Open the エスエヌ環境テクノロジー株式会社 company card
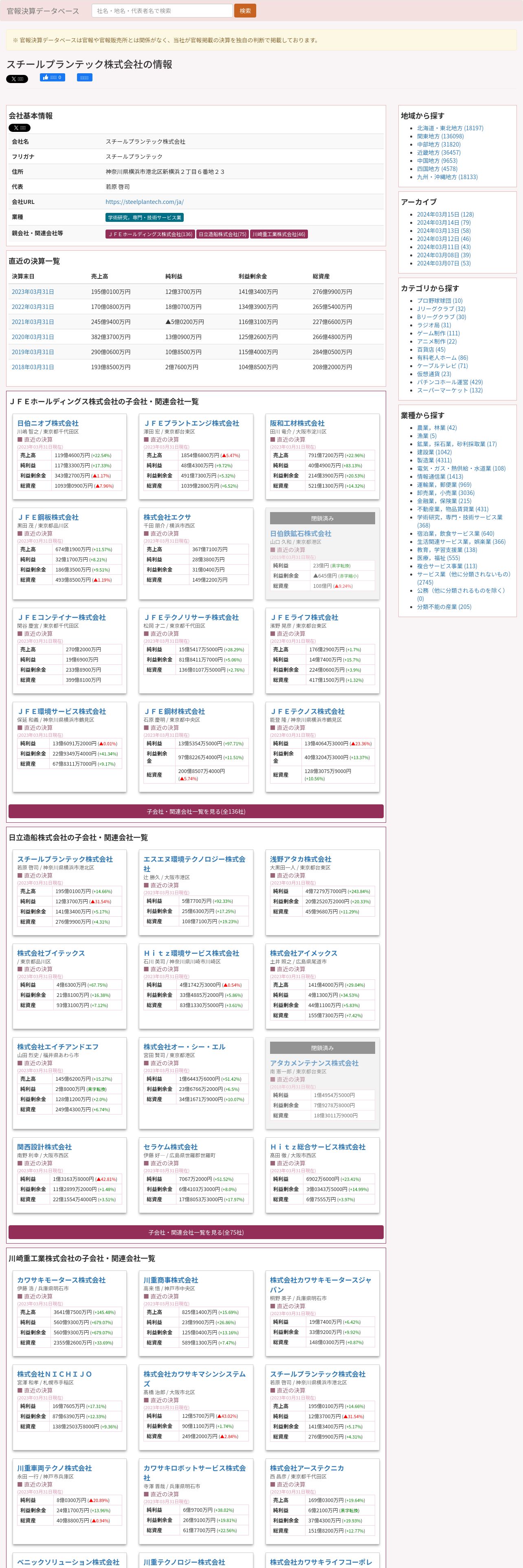 pyautogui.click(x=194, y=864)
